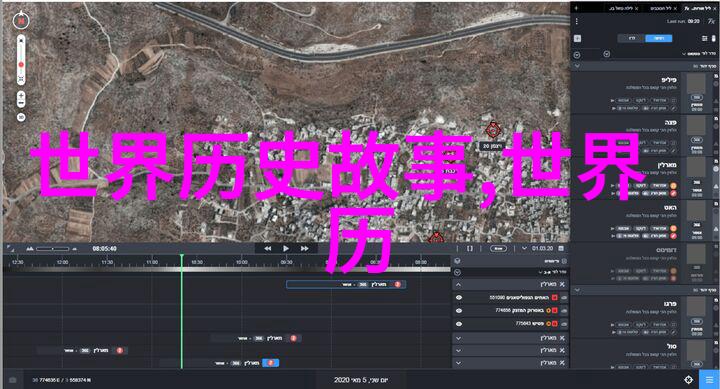The image size is (720, 389).
Task: Click the north compass icon on map
Action: tap(21, 21)
